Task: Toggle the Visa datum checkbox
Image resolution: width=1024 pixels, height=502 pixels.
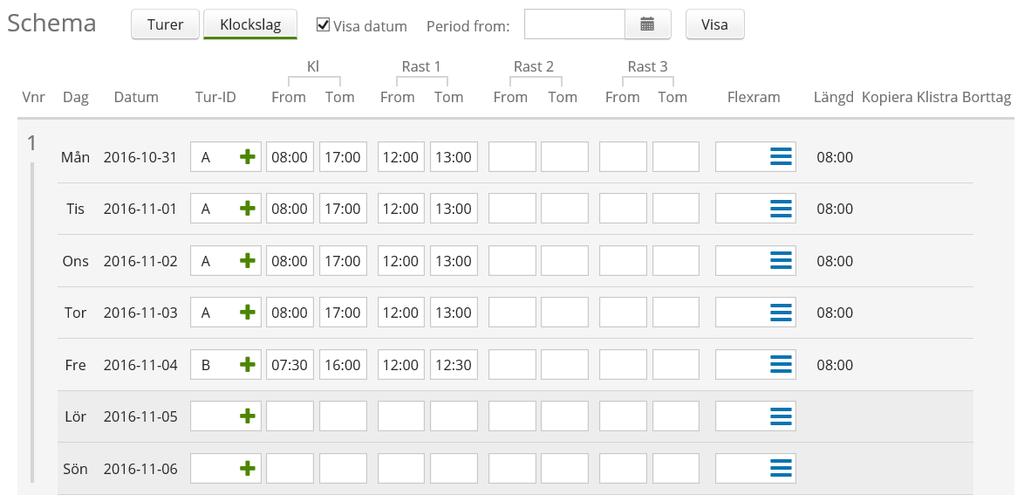Action: [323, 25]
